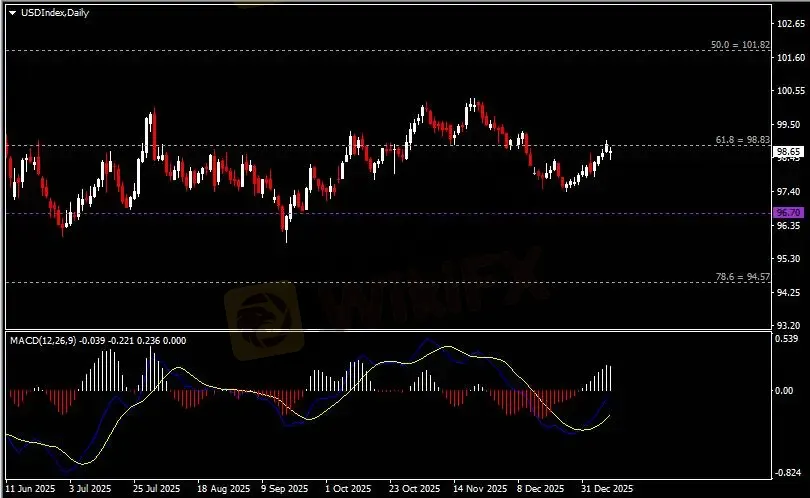Click the -0.824 MACD scale value
Image resolution: width=810 pixels, height=498 pixels.
(x=790, y=472)
